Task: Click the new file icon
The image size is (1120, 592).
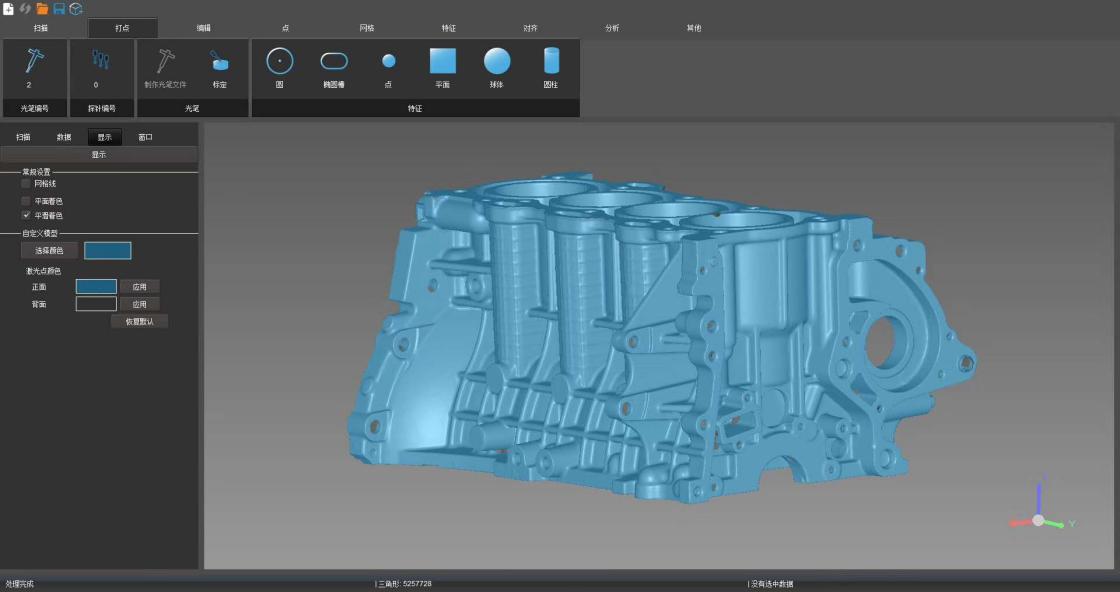Action: tap(8, 8)
